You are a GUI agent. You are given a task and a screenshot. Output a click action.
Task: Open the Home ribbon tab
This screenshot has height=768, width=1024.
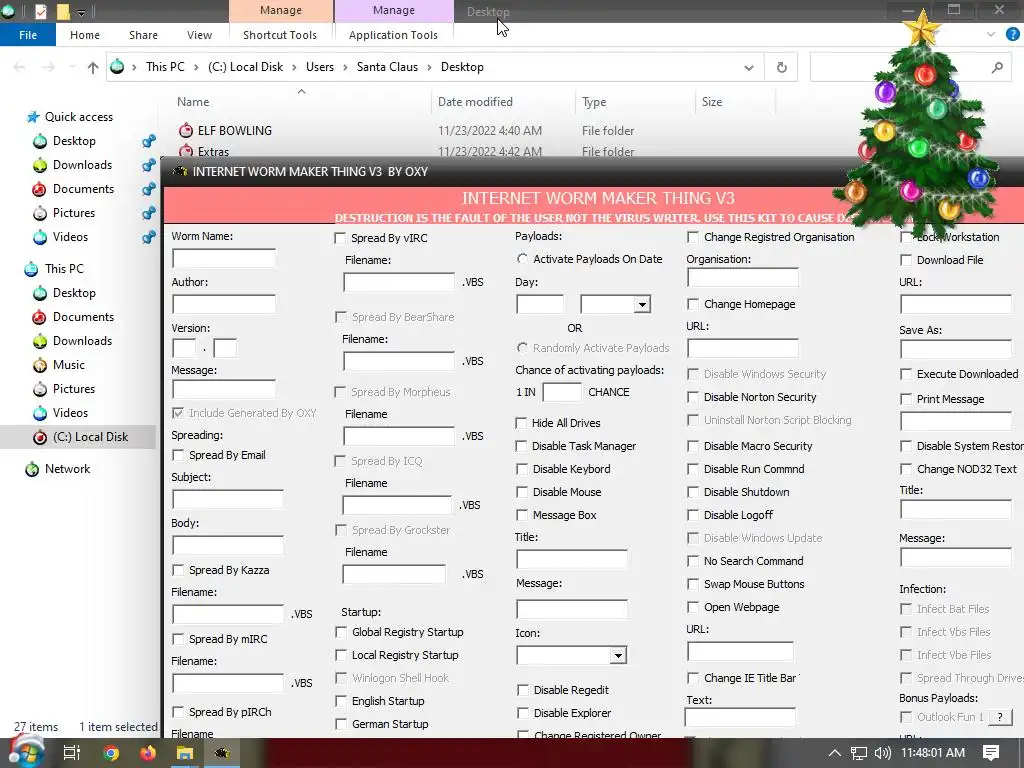point(85,35)
